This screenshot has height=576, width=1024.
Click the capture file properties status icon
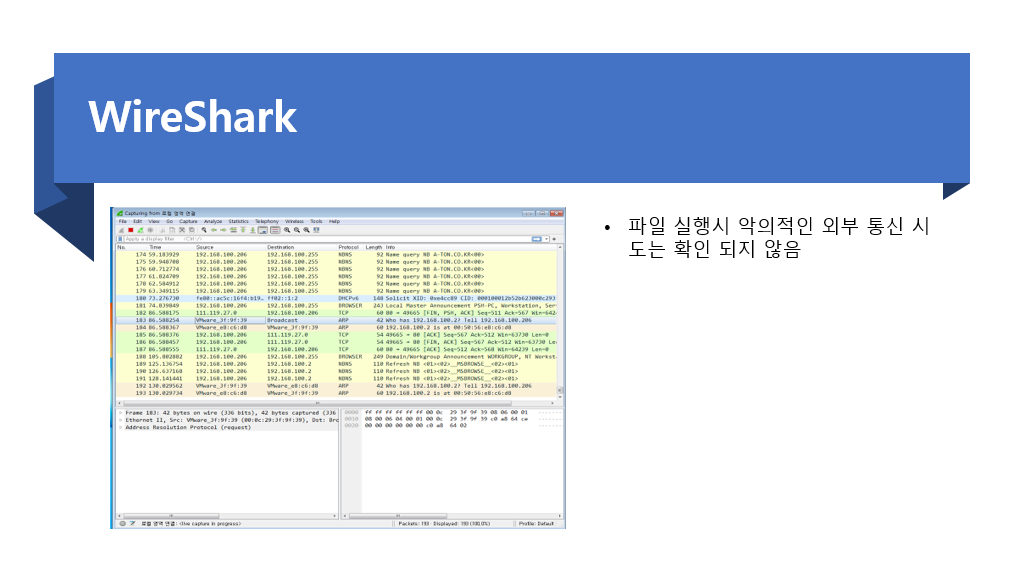133,523
